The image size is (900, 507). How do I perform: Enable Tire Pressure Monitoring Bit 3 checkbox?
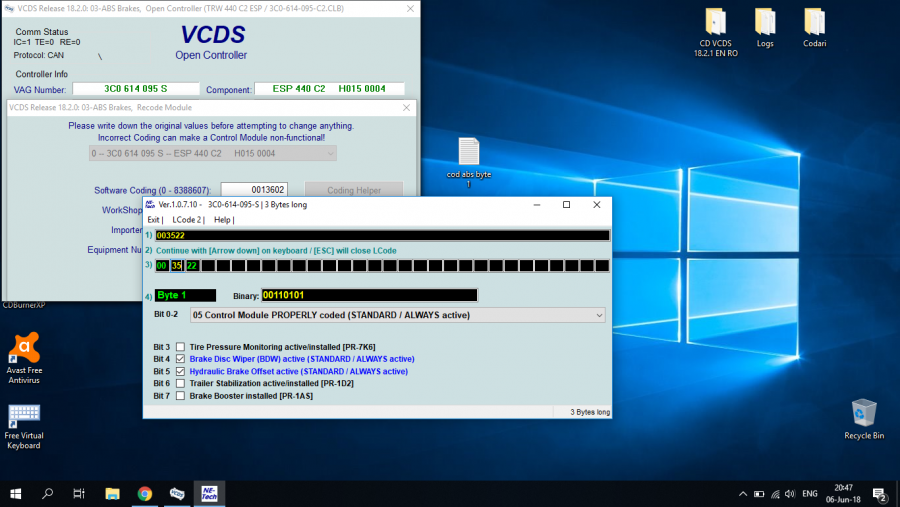click(x=180, y=346)
